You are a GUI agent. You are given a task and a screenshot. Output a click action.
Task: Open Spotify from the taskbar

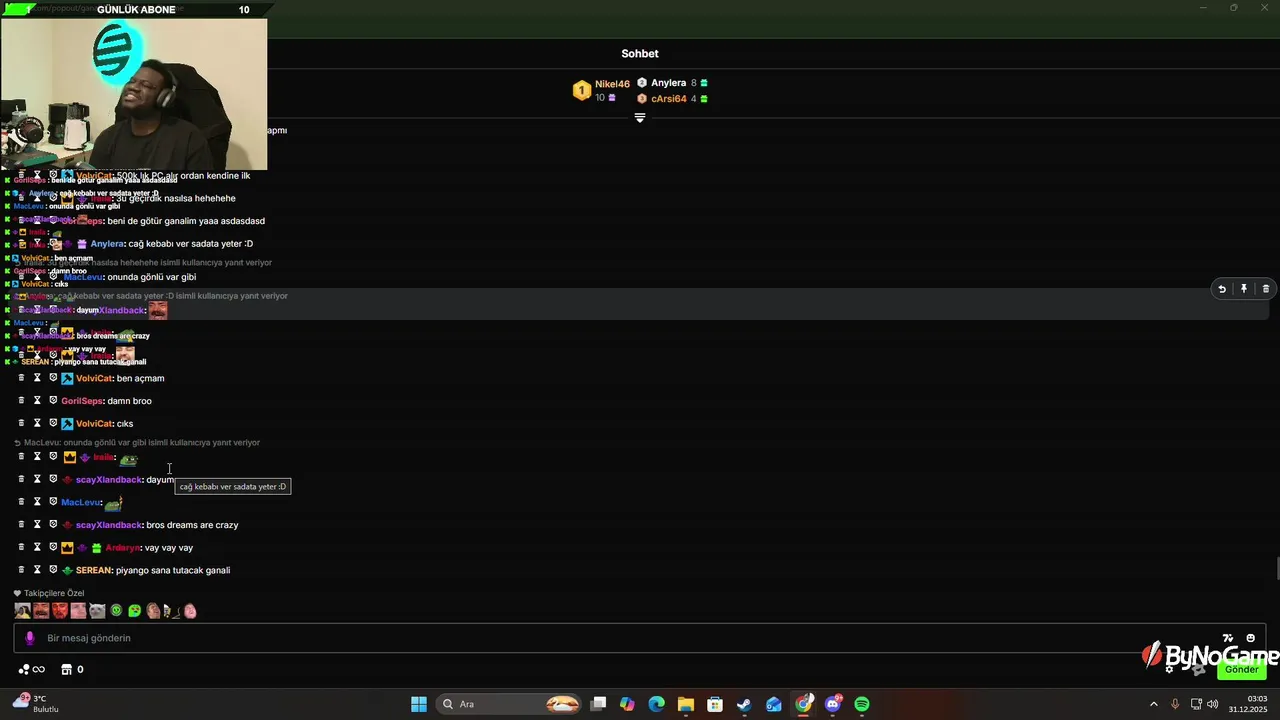point(862,704)
